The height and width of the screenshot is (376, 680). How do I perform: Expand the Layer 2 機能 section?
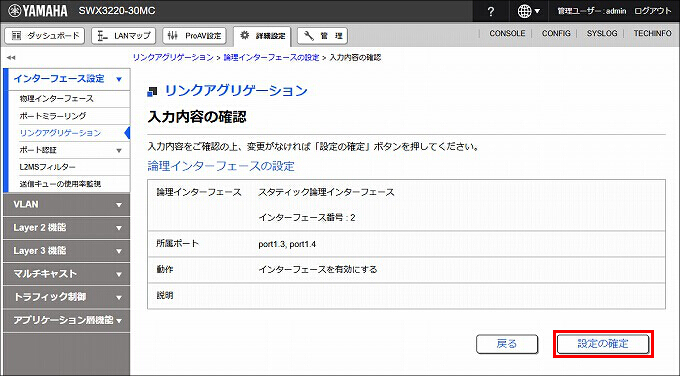(66, 228)
